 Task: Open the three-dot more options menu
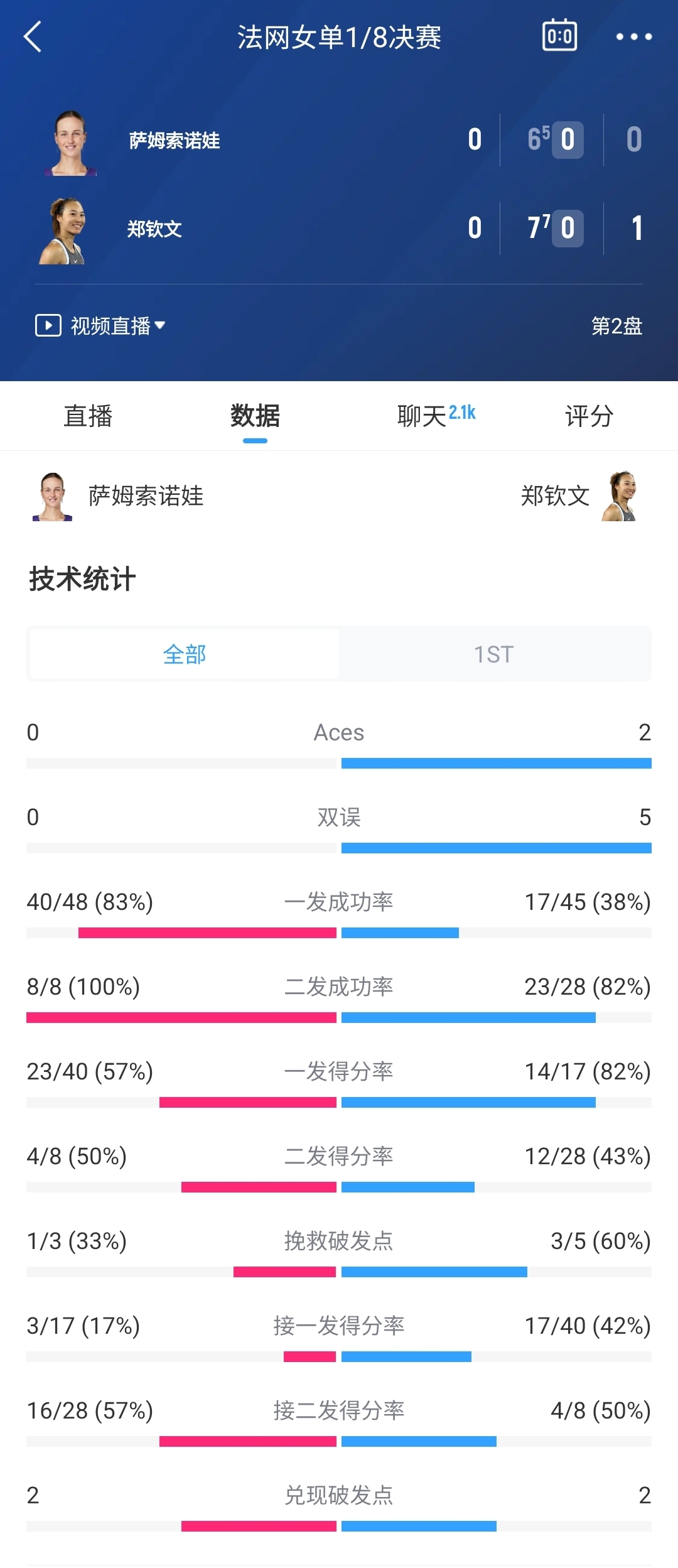[633, 36]
